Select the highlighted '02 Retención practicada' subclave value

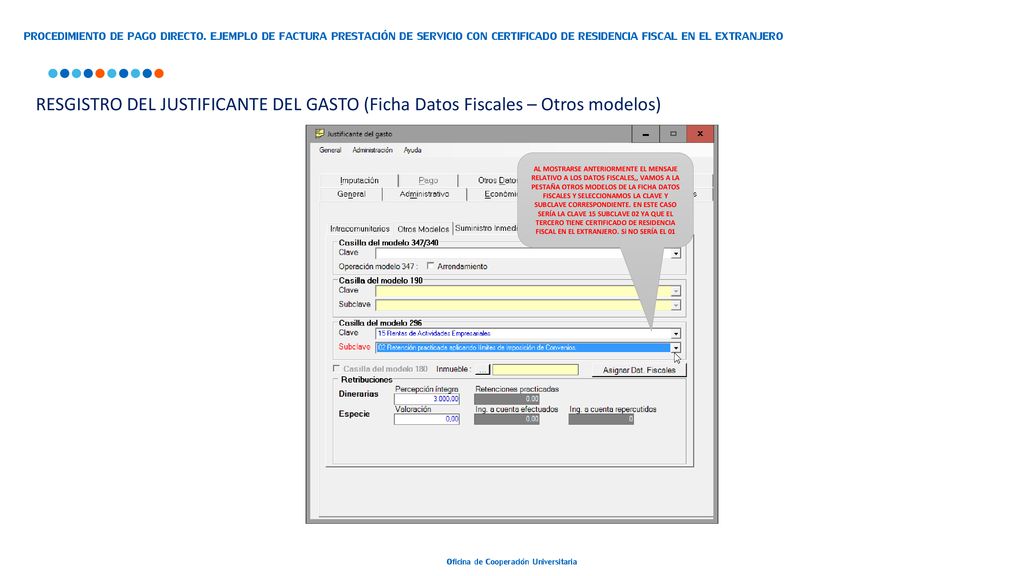523,347
